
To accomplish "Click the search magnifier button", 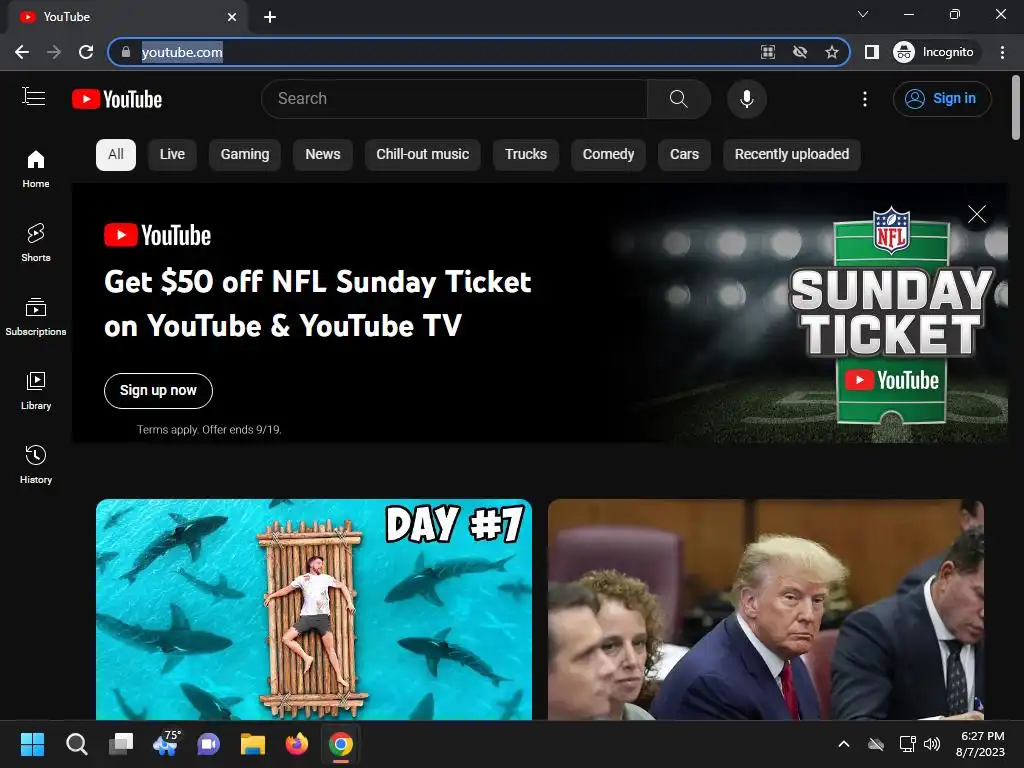I will click(x=679, y=99).
